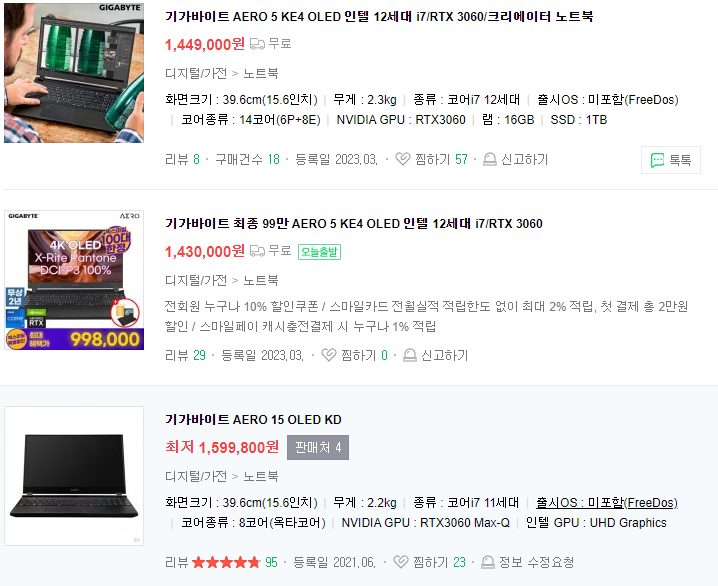Select the 램 : 16GB spec
The width and height of the screenshot is (718, 586).
point(508,119)
